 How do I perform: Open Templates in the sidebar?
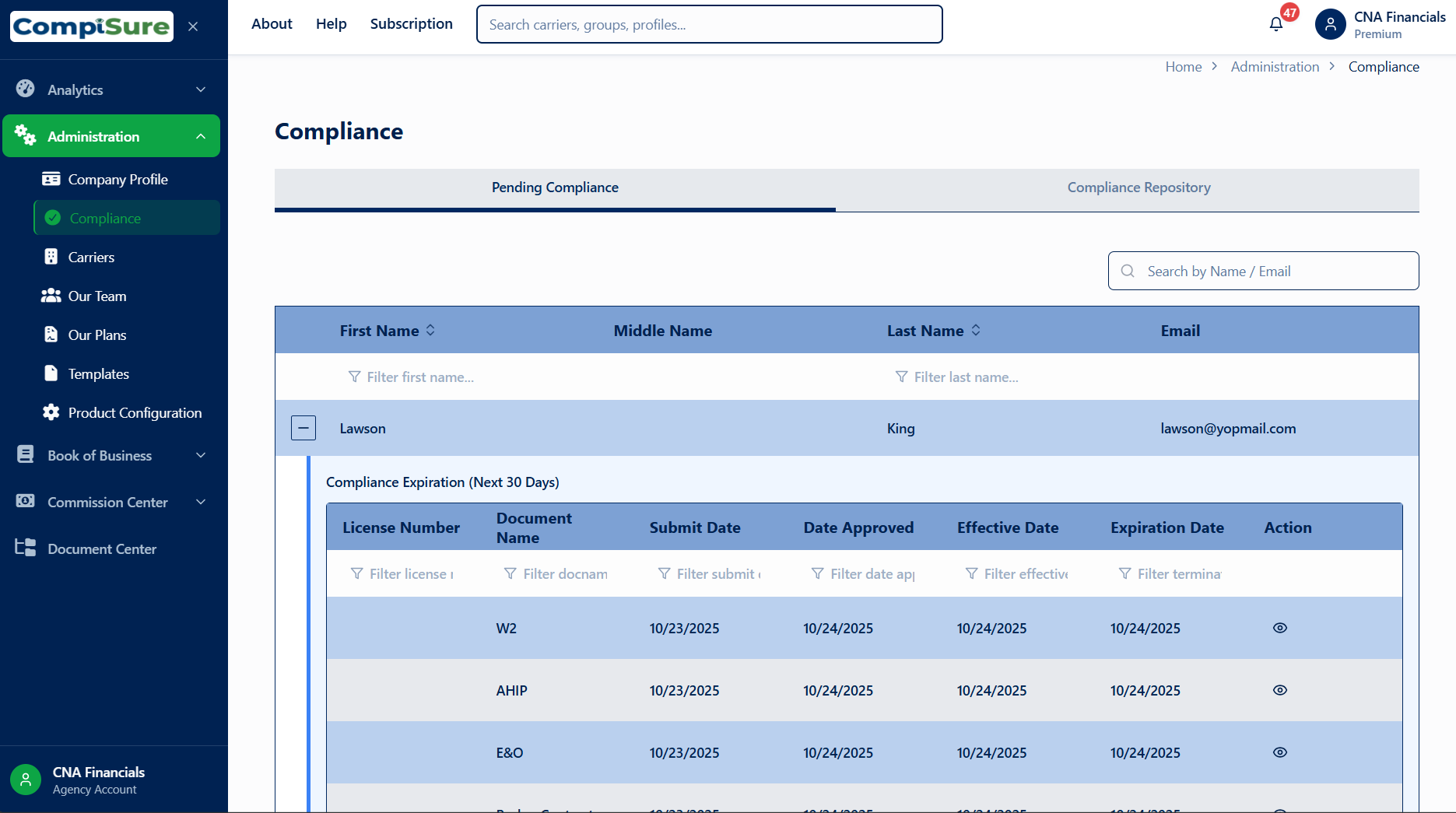tap(98, 374)
